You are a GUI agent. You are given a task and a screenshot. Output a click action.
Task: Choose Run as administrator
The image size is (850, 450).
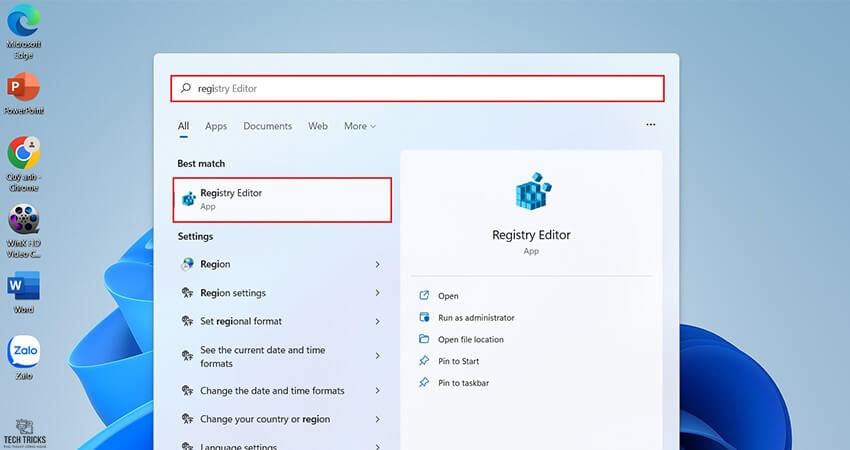(476, 318)
